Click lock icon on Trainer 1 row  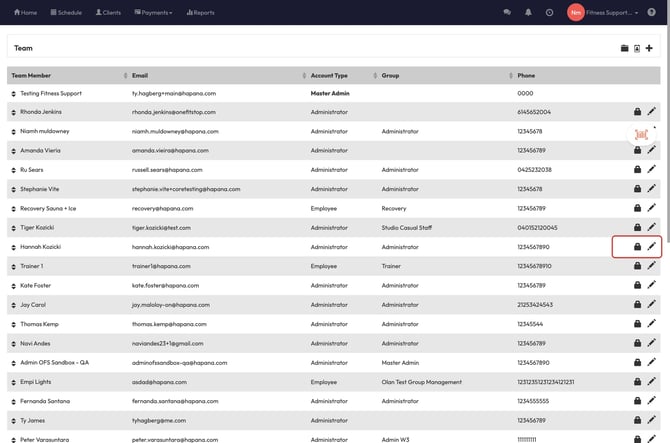[637, 266]
